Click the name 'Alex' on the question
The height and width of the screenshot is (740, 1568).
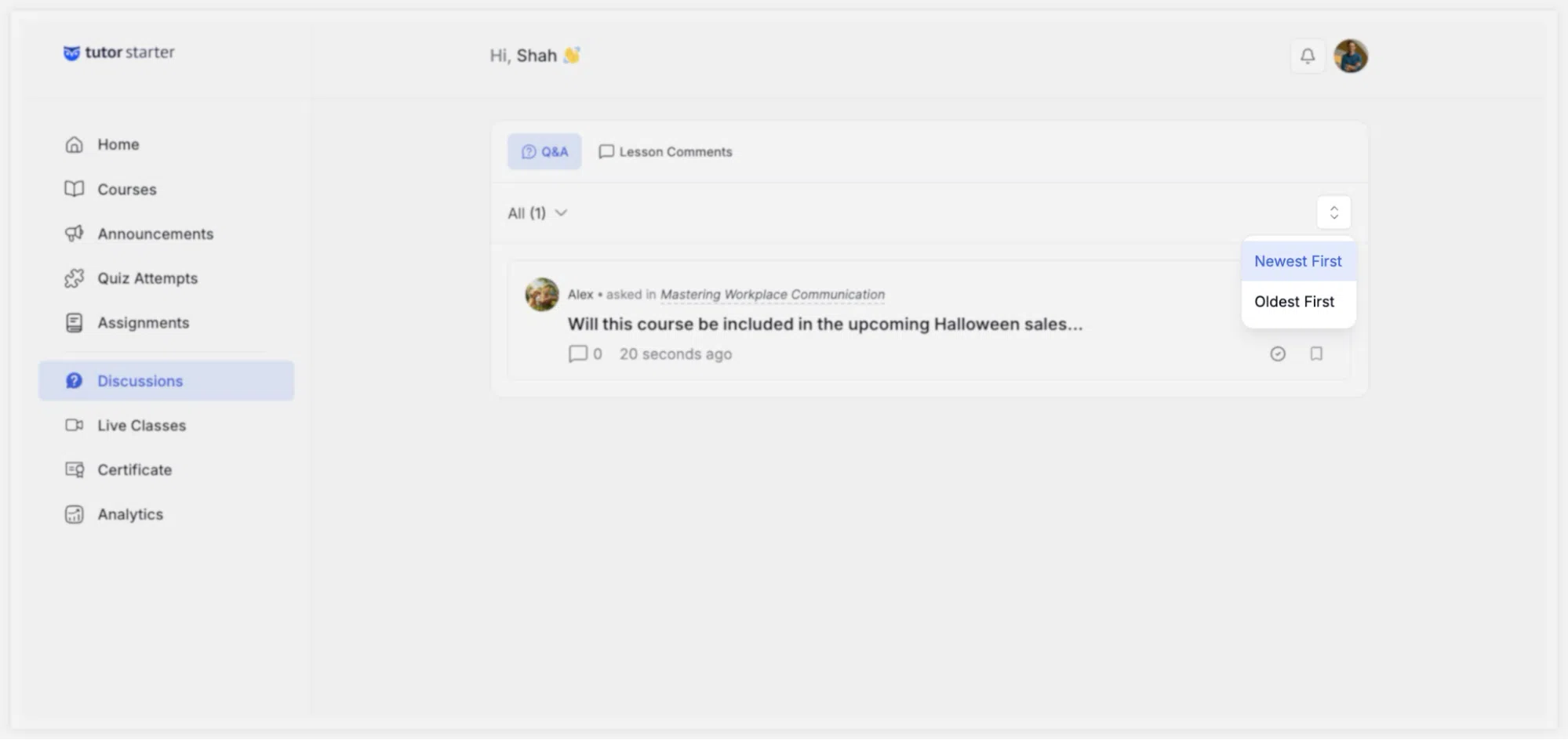580,295
